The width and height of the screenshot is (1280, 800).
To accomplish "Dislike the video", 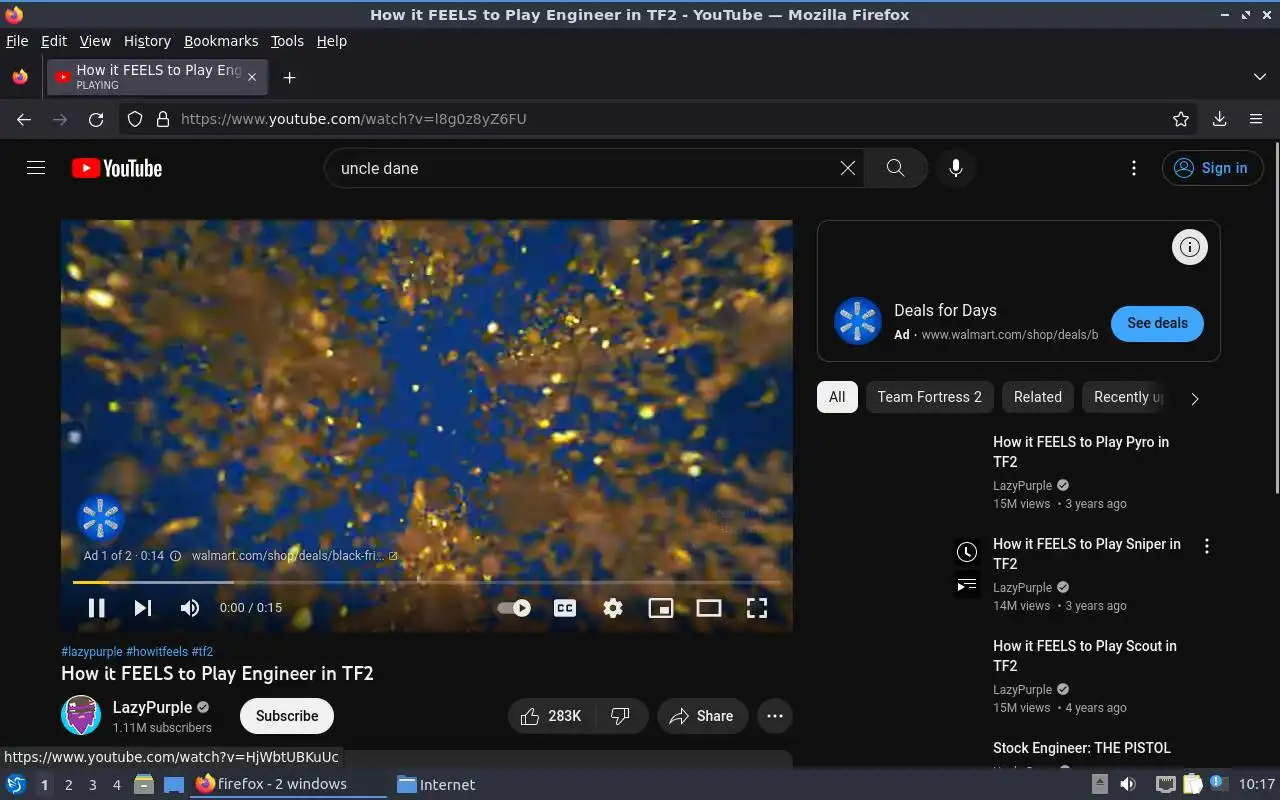I will [x=621, y=716].
